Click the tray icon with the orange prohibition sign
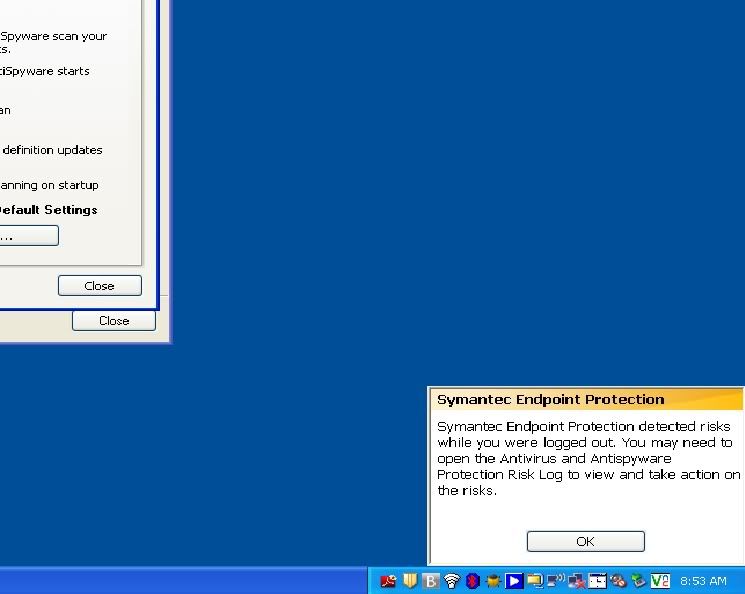Viewport: 745px width, 594px height. pos(618,581)
